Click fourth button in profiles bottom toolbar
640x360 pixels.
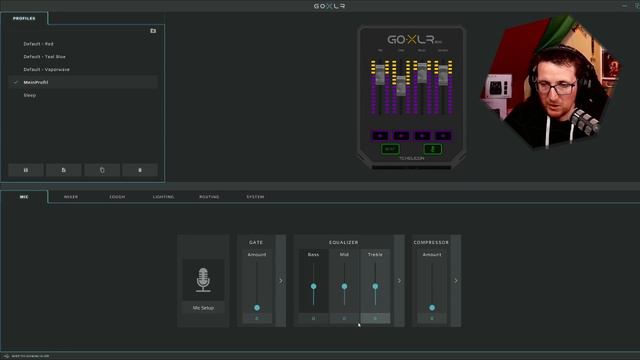140,170
